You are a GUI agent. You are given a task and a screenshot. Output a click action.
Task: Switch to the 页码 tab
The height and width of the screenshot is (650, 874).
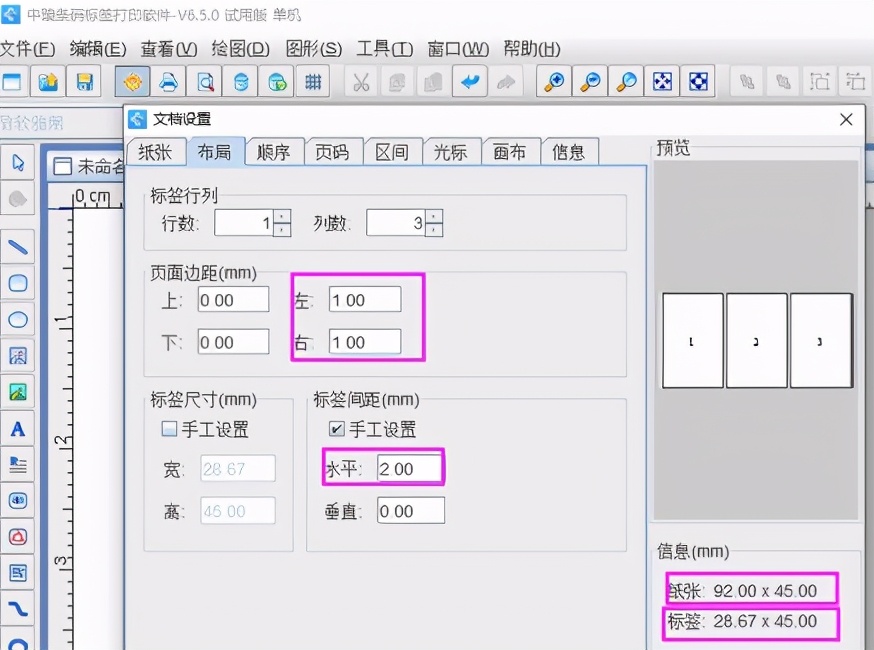(333, 152)
